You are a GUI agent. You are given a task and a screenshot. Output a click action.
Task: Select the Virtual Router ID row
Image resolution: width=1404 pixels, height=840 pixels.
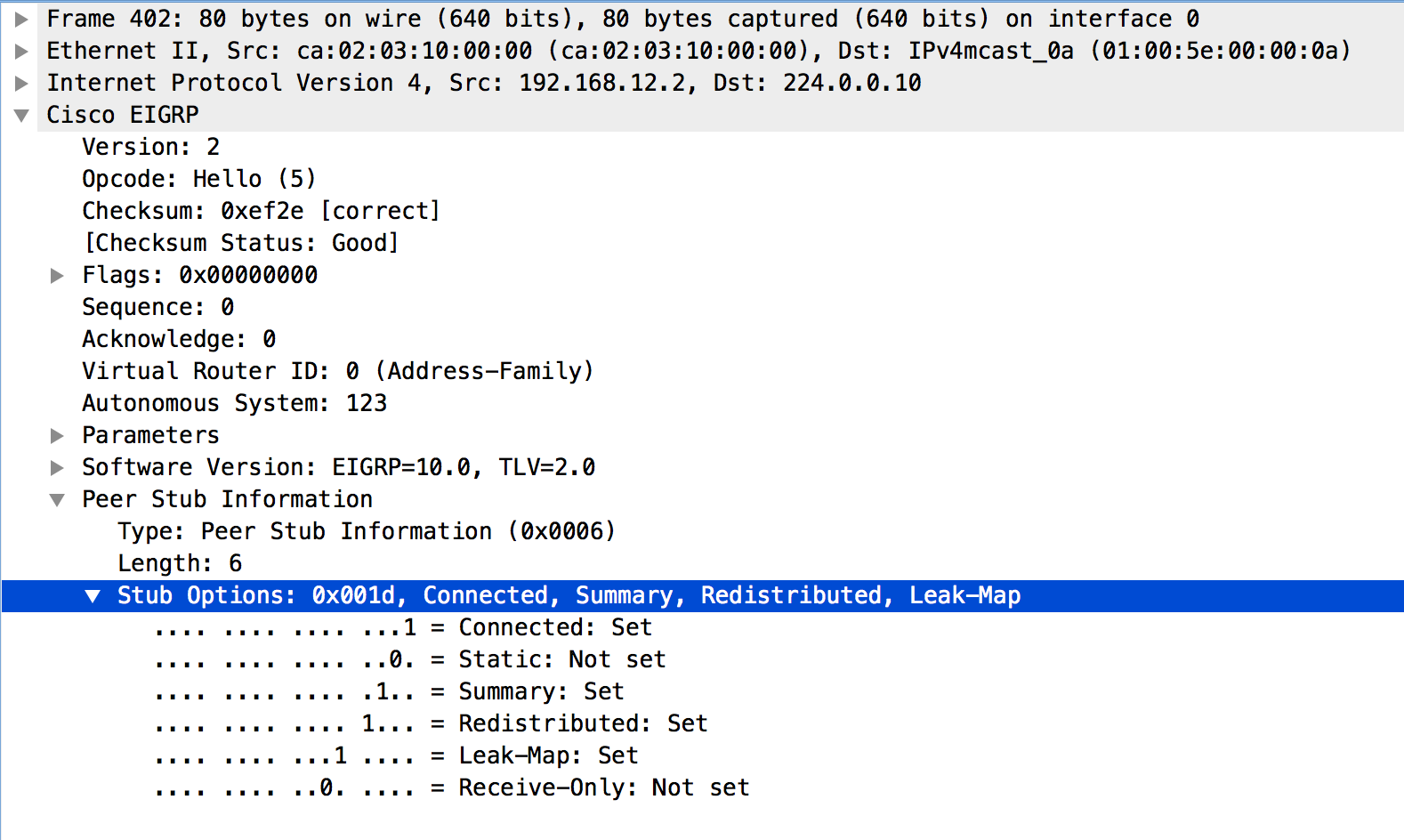tap(337, 371)
